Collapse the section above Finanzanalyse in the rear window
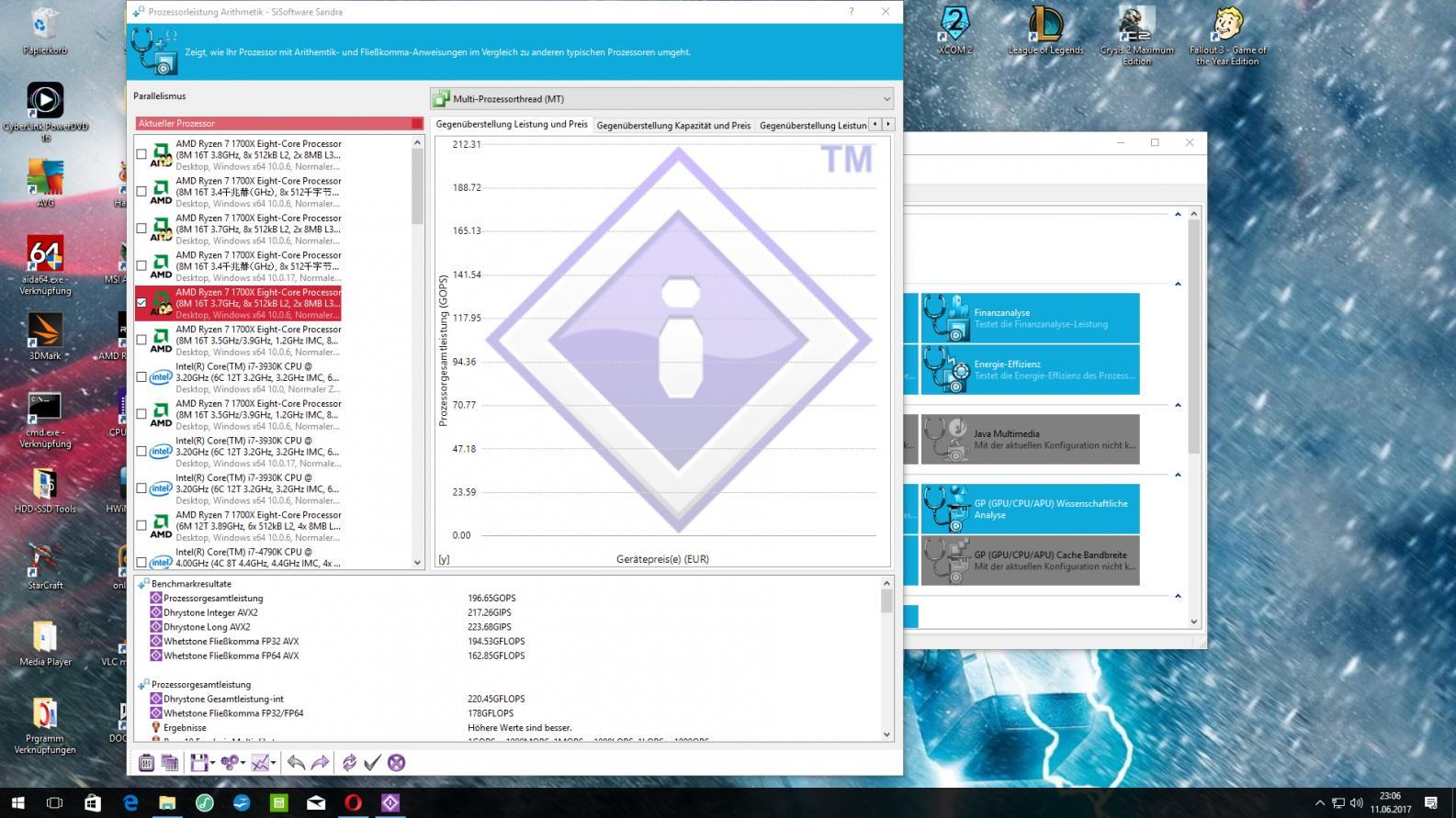 tap(1178, 284)
